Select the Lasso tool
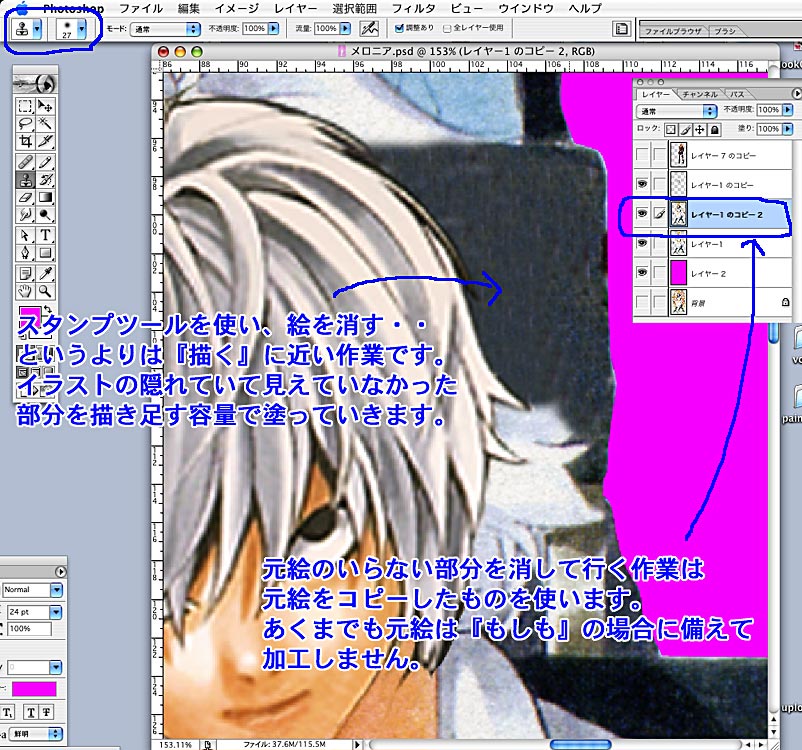 pyautogui.click(x=25, y=123)
